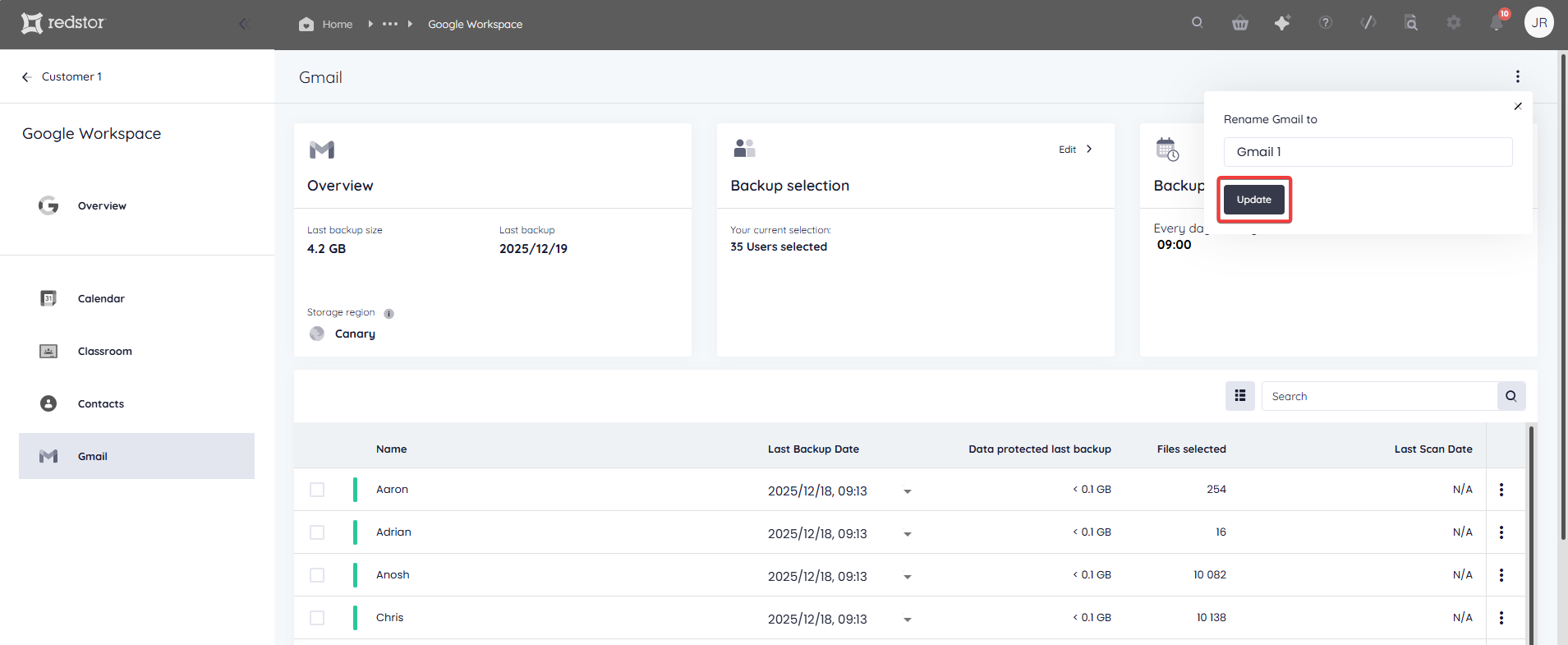Click the Storage region info icon

(389, 313)
